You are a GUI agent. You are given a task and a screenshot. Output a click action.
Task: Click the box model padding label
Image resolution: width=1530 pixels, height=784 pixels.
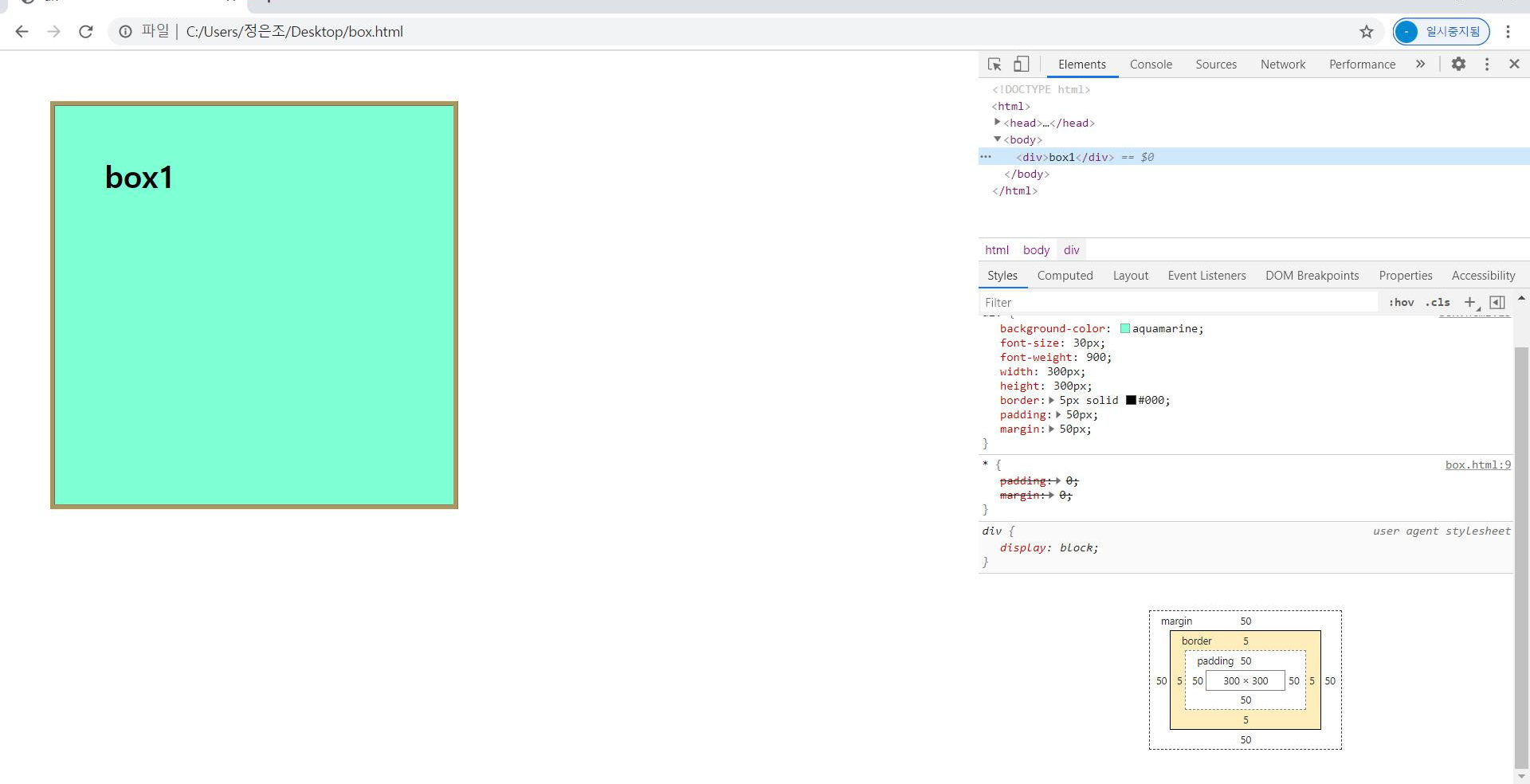point(1214,661)
